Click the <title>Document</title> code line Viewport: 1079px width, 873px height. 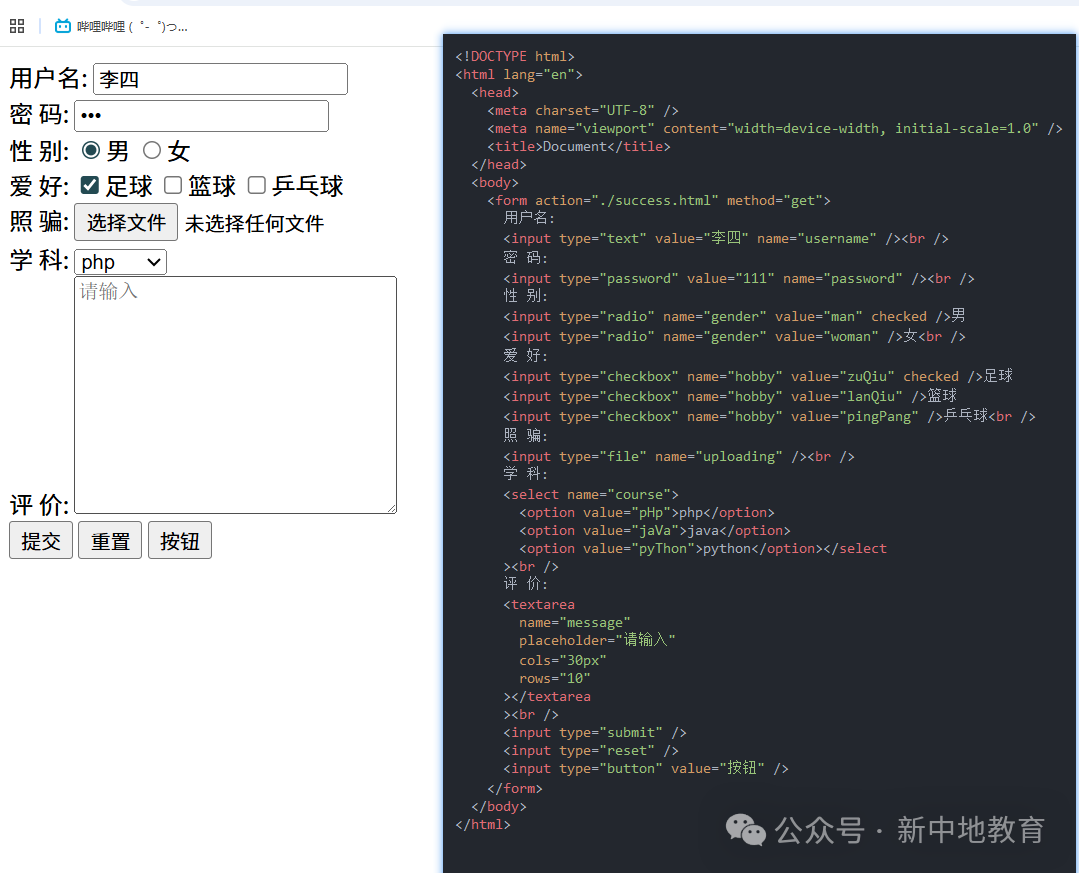(579, 147)
